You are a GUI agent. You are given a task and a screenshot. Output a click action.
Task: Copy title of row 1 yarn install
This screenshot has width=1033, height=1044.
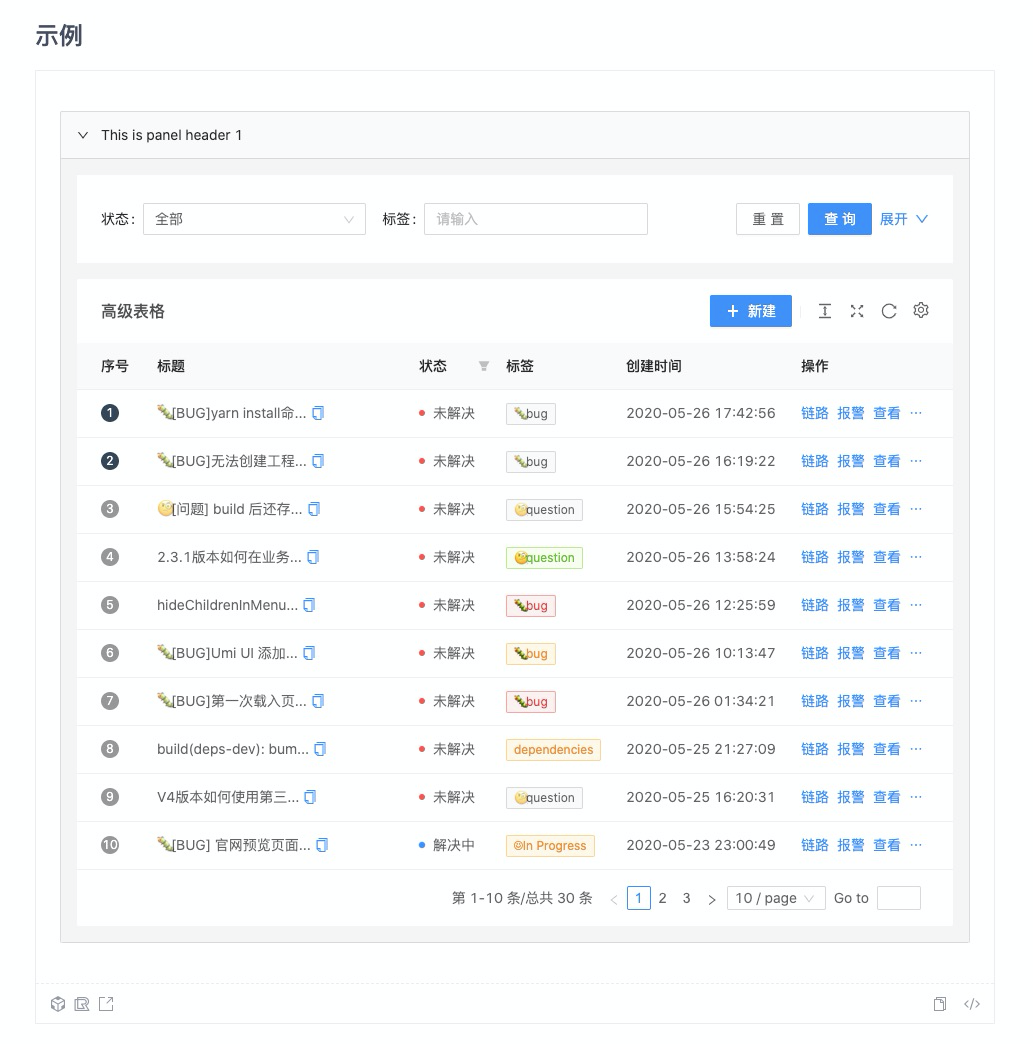pyautogui.click(x=318, y=413)
